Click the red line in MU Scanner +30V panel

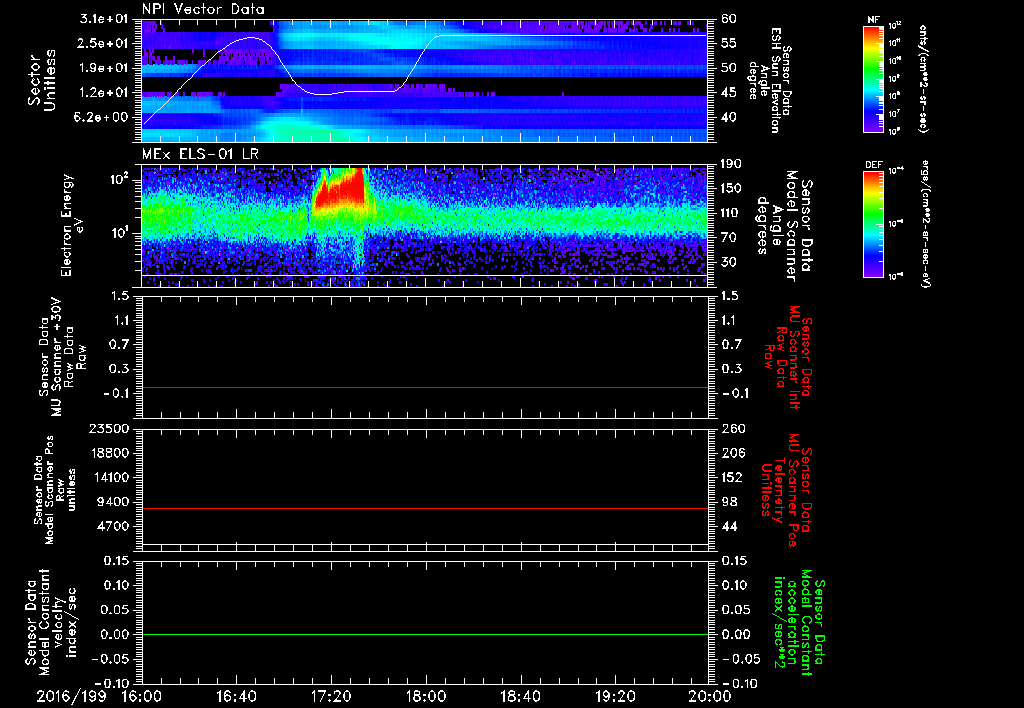[425, 387]
